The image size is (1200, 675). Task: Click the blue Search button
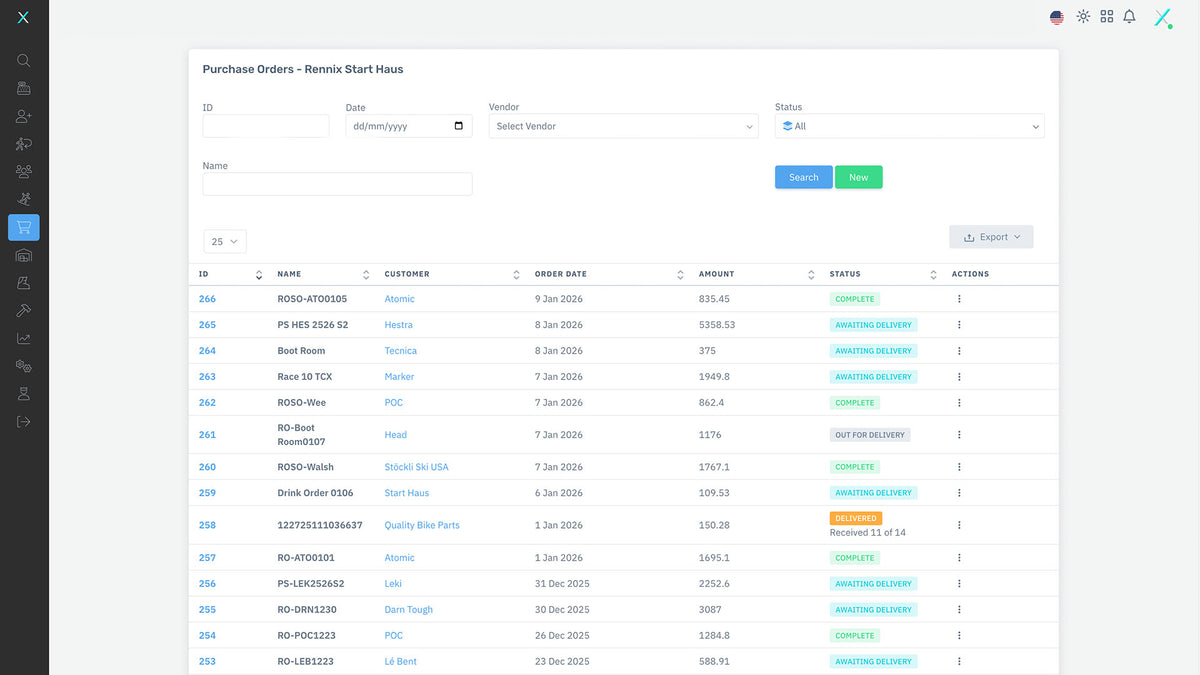(x=803, y=177)
